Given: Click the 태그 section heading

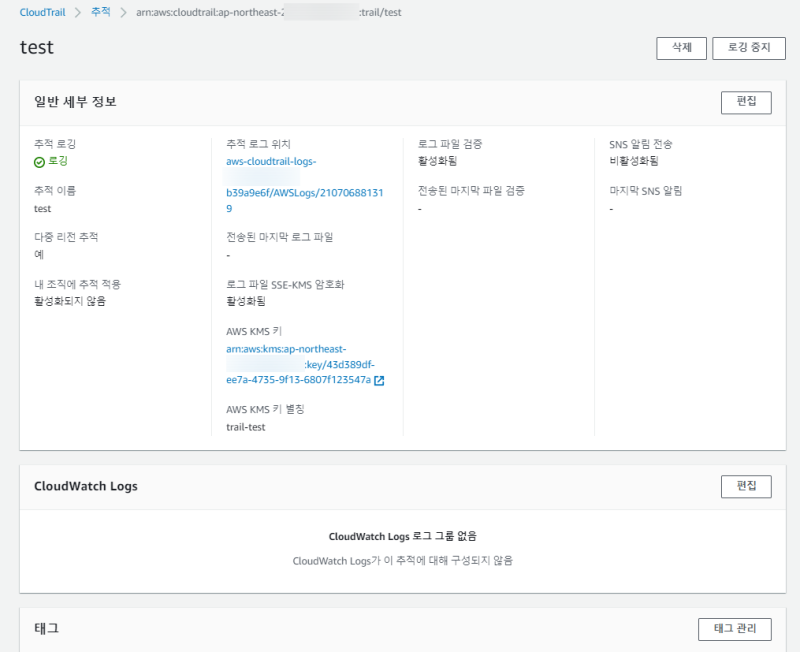Looking at the screenshot, I should (x=46, y=629).
